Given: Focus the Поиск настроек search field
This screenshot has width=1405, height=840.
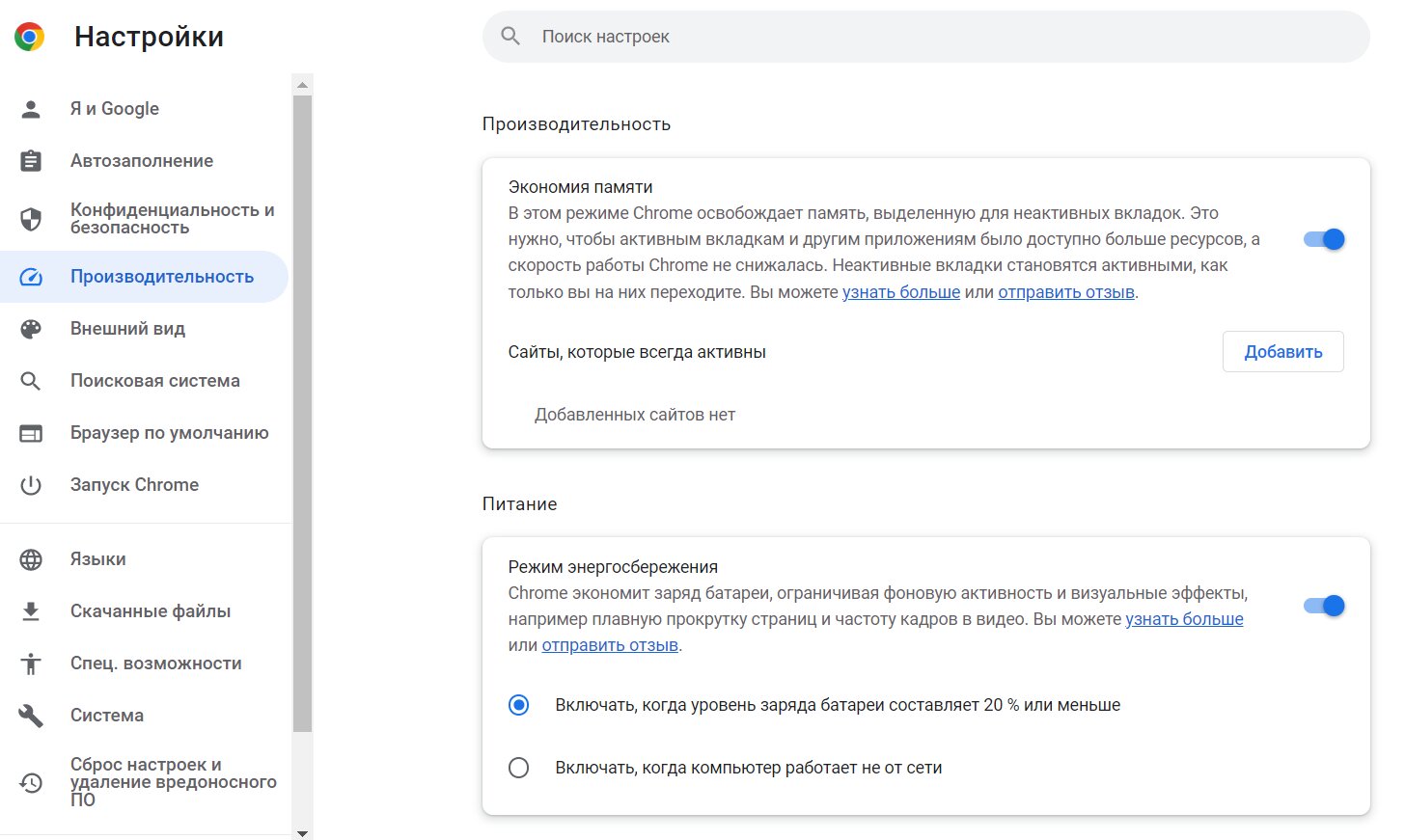Looking at the screenshot, I should click(926, 37).
